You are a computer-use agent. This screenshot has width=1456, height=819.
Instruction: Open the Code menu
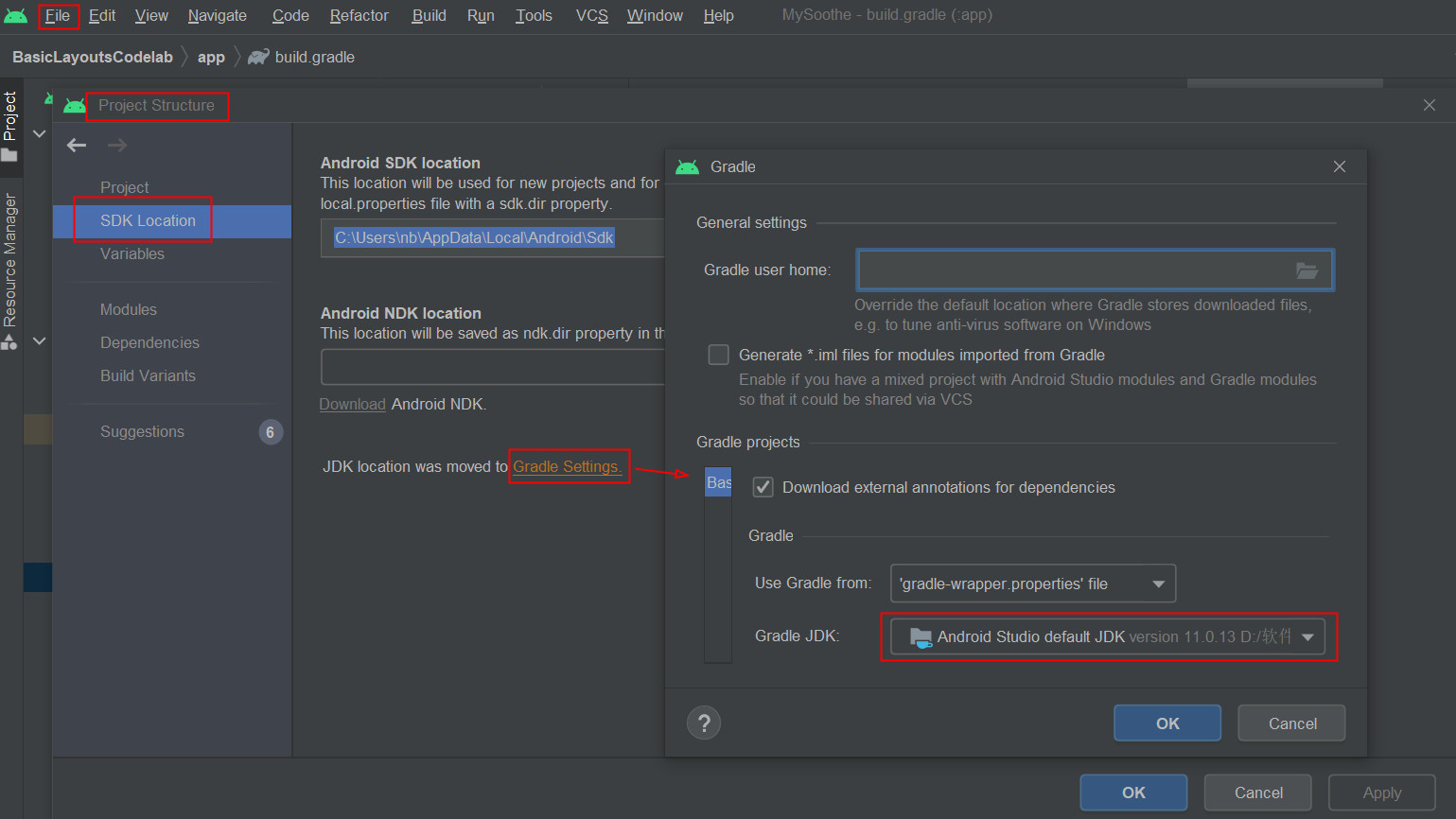[290, 16]
